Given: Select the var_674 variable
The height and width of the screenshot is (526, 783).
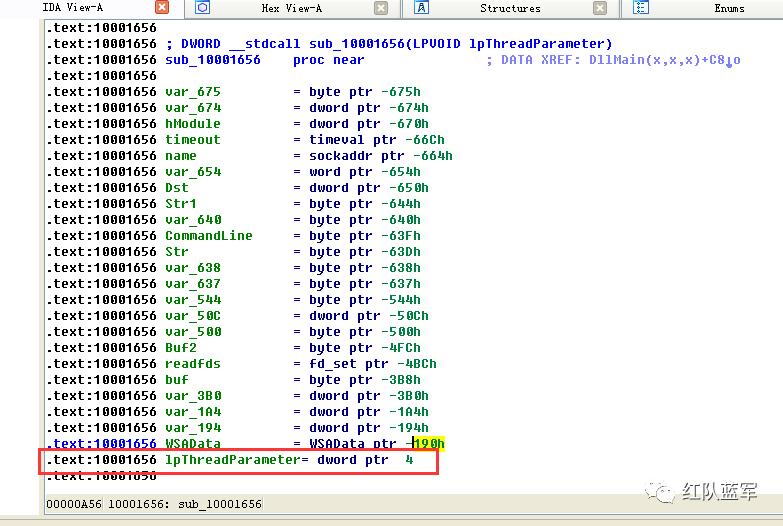Looking at the screenshot, I should click(193, 108).
